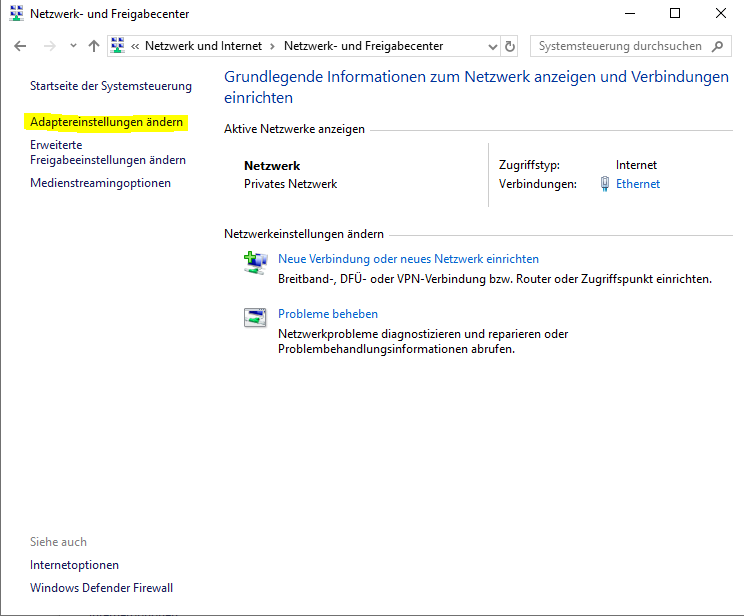The width and height of the screenshot is (744, 616).
Task: Go to Startseite der Systemsteuerung
Action: 111,86
